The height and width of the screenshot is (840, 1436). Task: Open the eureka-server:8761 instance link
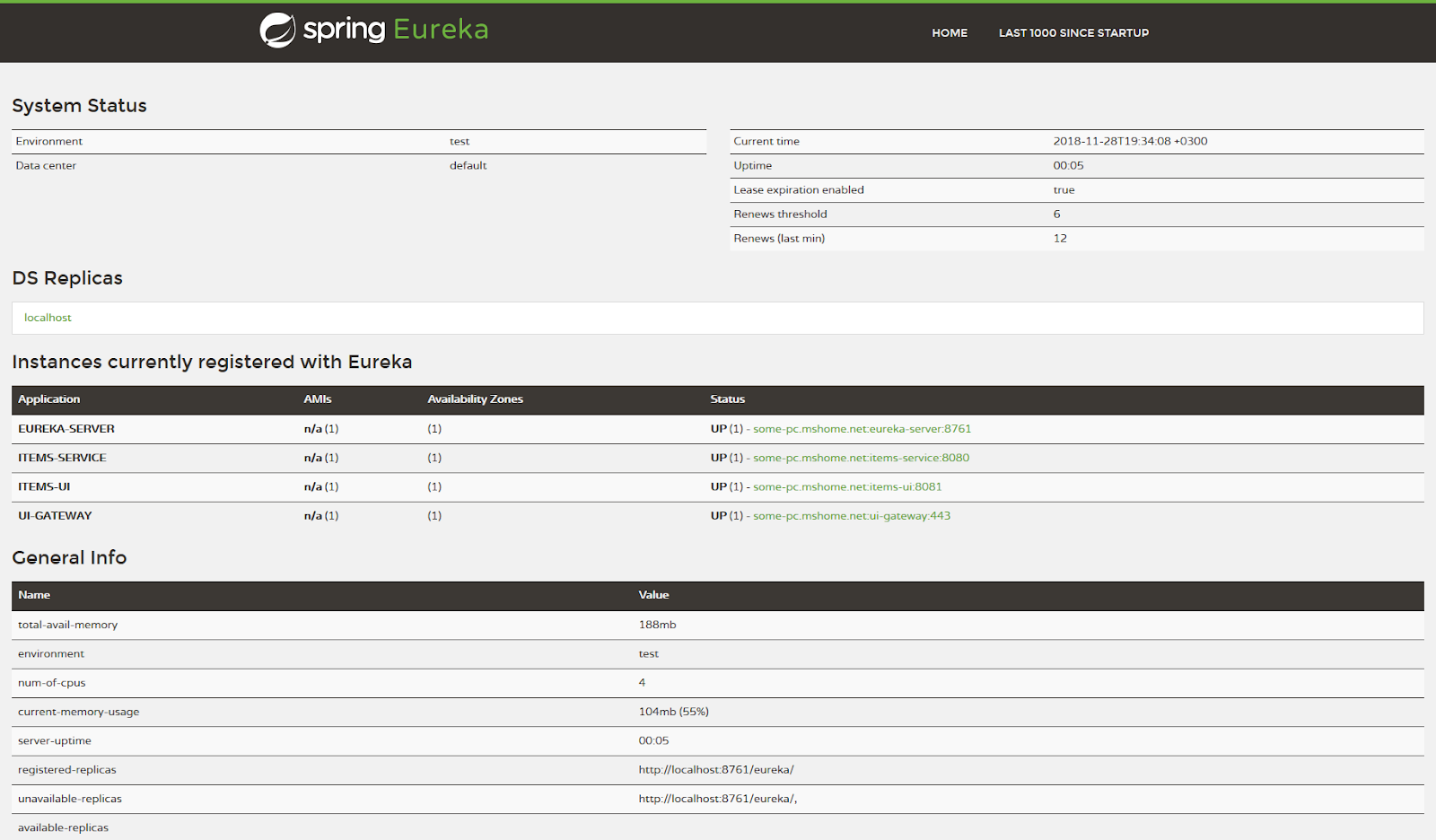tap(862, 429)
